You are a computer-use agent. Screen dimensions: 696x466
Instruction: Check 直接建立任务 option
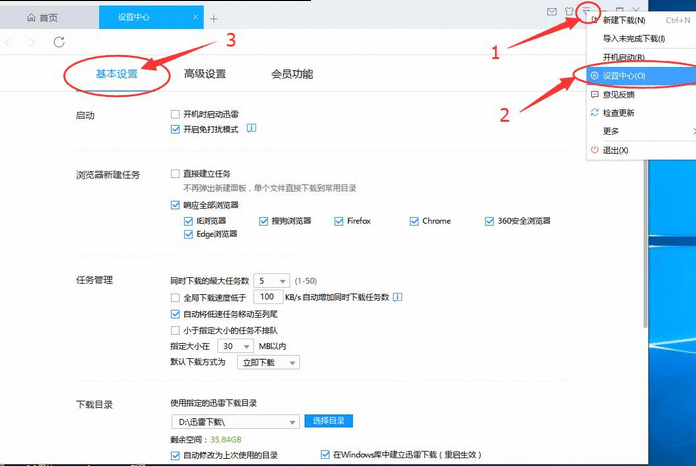175,174
